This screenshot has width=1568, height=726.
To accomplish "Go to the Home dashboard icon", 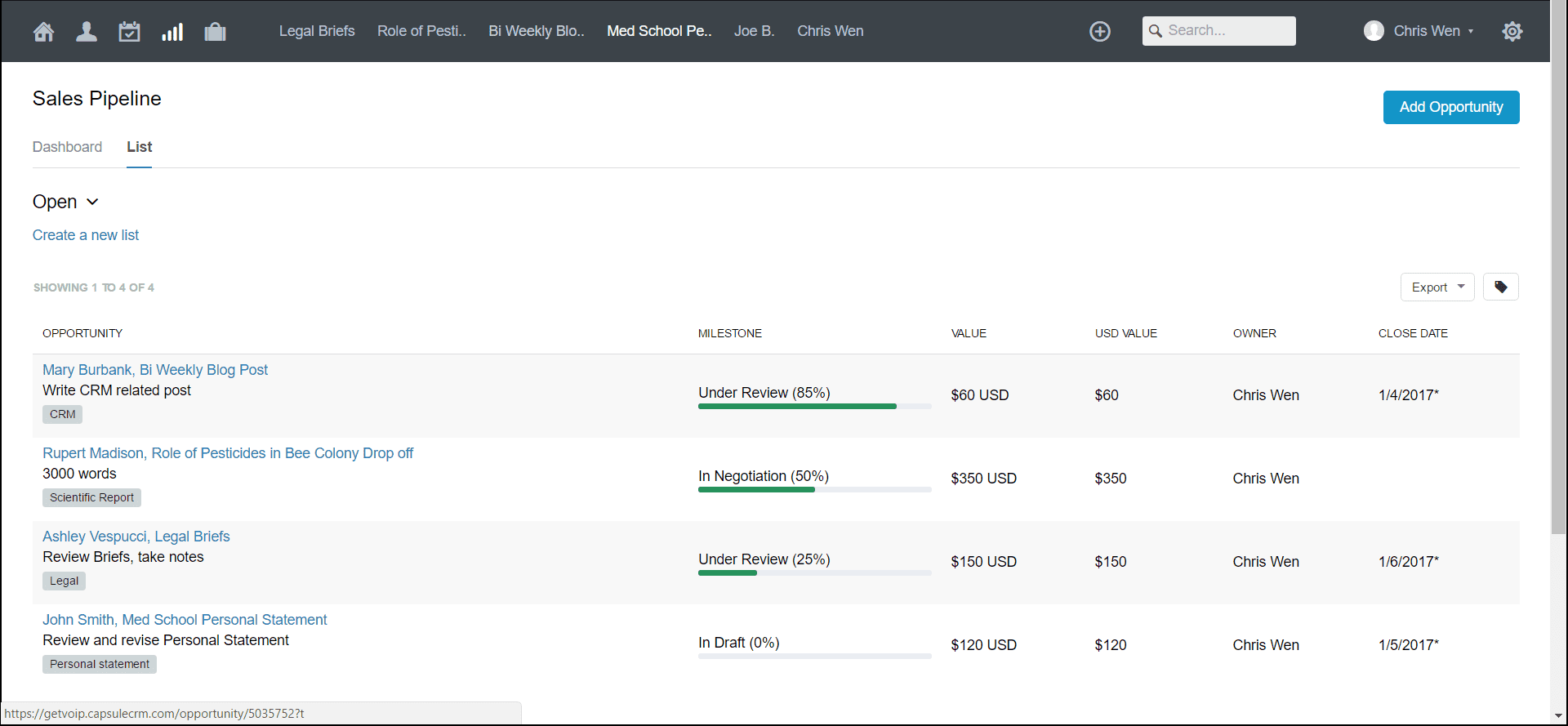I will point(44,32).
